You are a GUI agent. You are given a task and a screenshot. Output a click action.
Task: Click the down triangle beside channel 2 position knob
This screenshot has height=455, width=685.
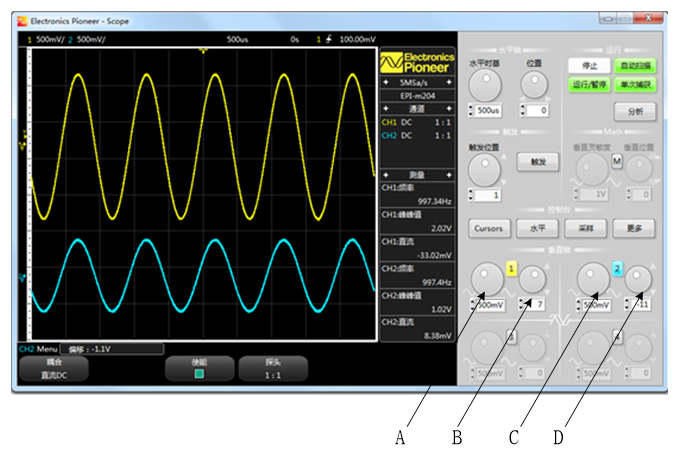pyautogui.click(x=653, y=291)
